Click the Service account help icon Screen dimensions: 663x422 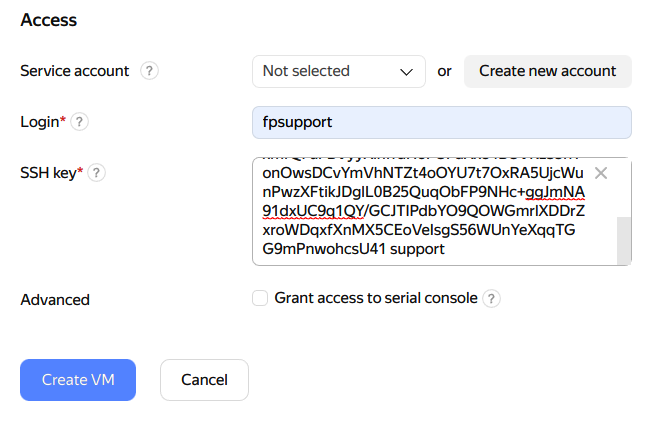[x=150, y=71]
